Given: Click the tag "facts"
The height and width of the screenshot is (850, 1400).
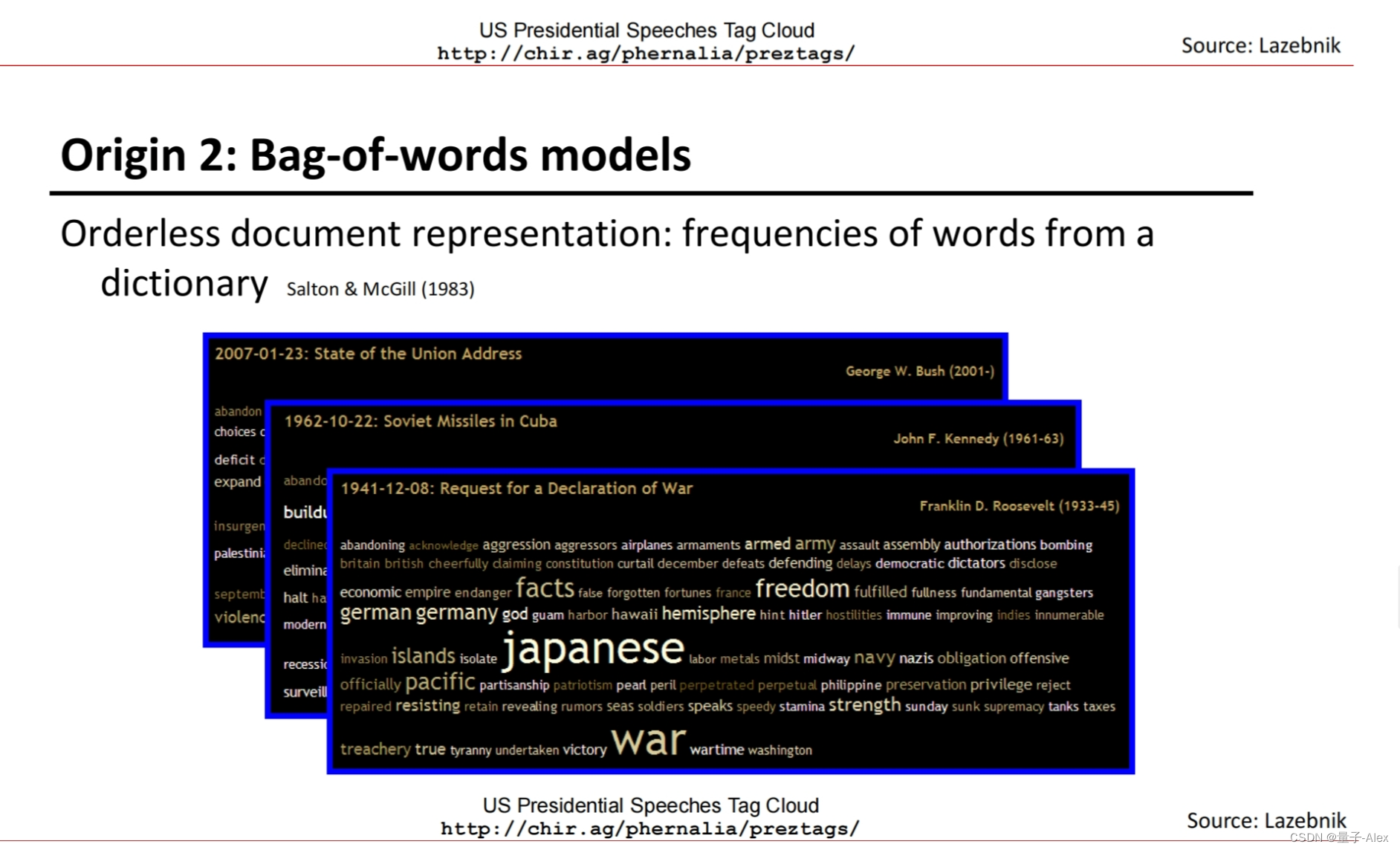Looking at the screenshot, I should (x=545, y=588).
